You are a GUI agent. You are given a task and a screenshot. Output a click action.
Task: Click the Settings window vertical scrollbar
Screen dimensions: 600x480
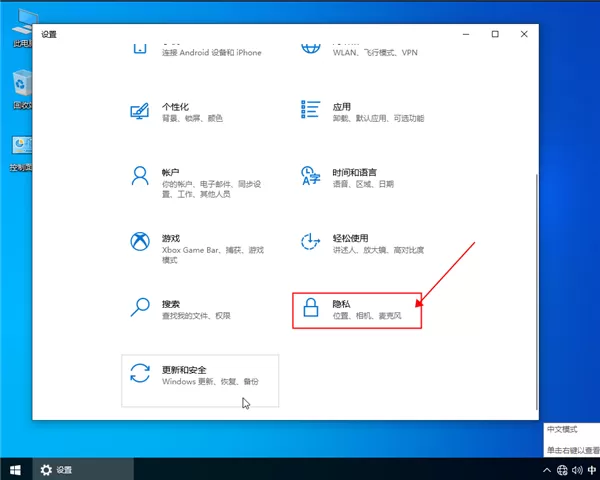click(x=536, y=292)
